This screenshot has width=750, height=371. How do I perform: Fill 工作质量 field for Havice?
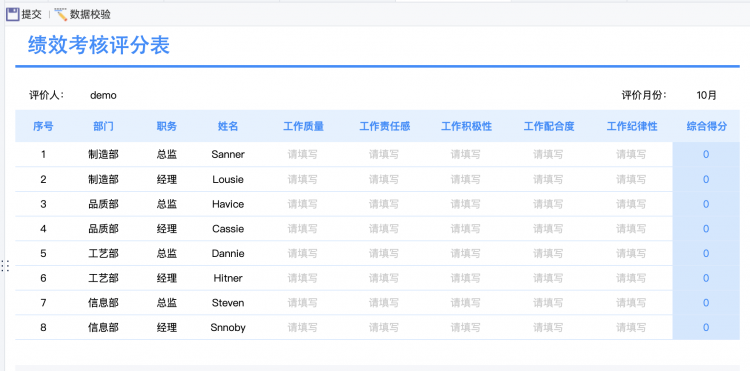303,204
